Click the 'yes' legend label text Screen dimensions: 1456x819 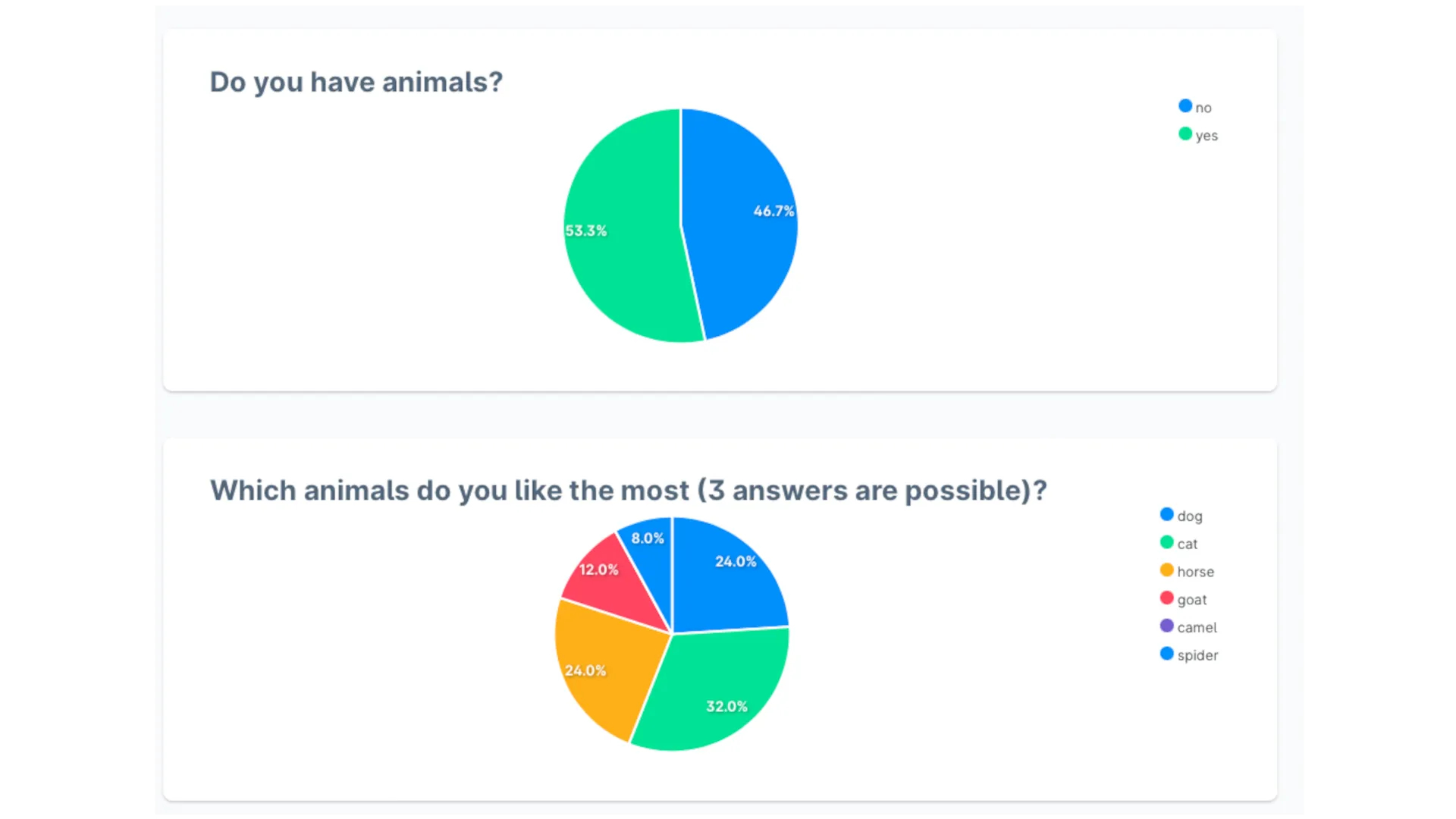coord(1207,136)
